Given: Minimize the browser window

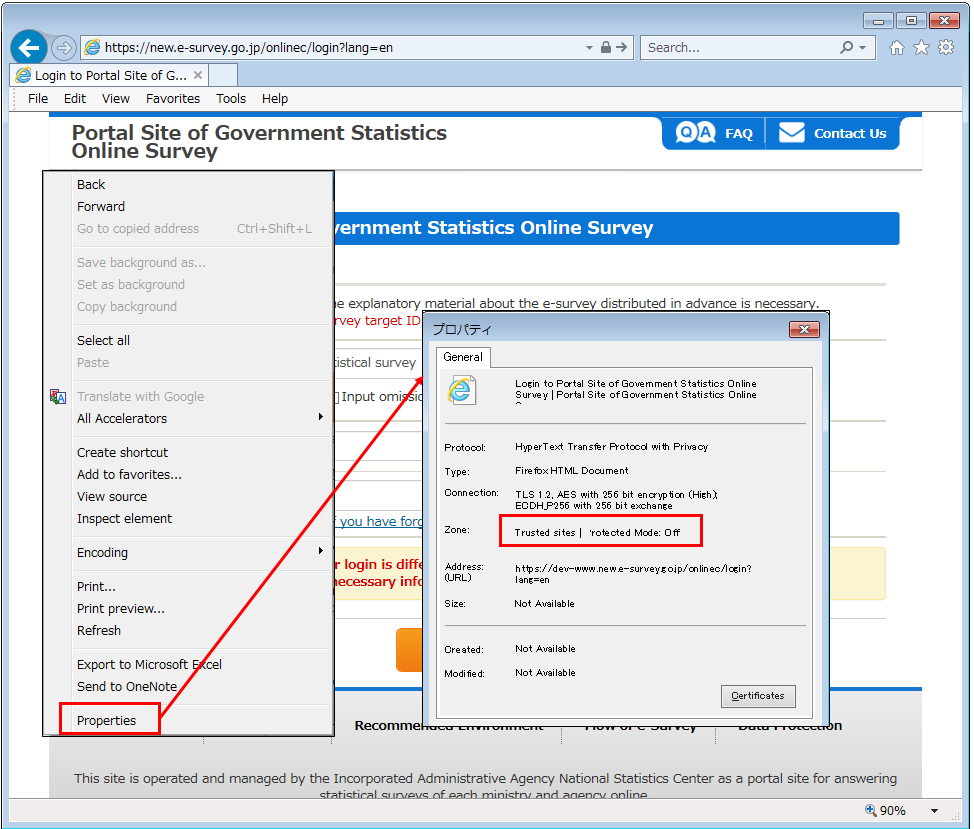Looking at the screenshot, I should [x=878, y=21].
